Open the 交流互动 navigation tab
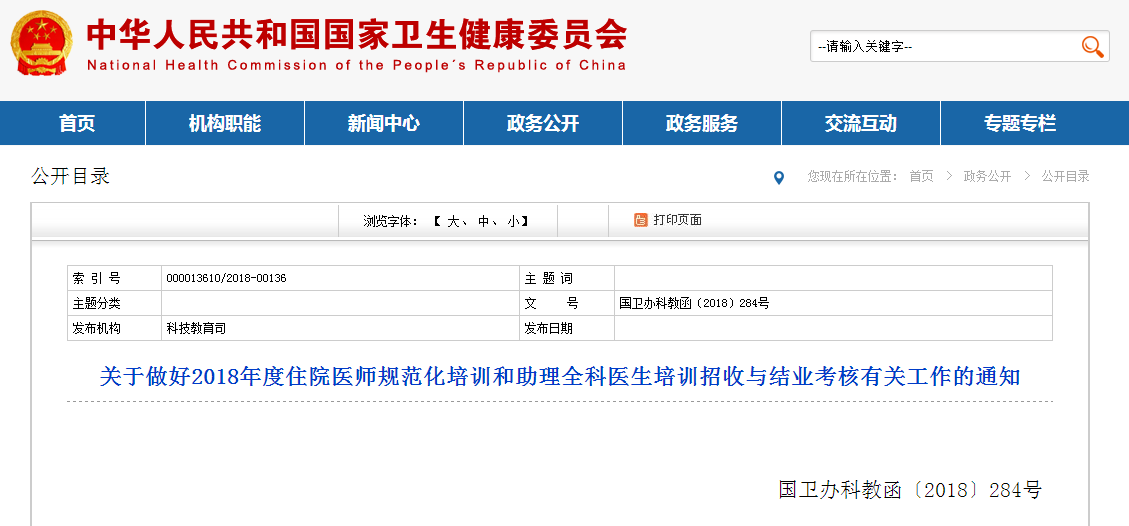 861,123
